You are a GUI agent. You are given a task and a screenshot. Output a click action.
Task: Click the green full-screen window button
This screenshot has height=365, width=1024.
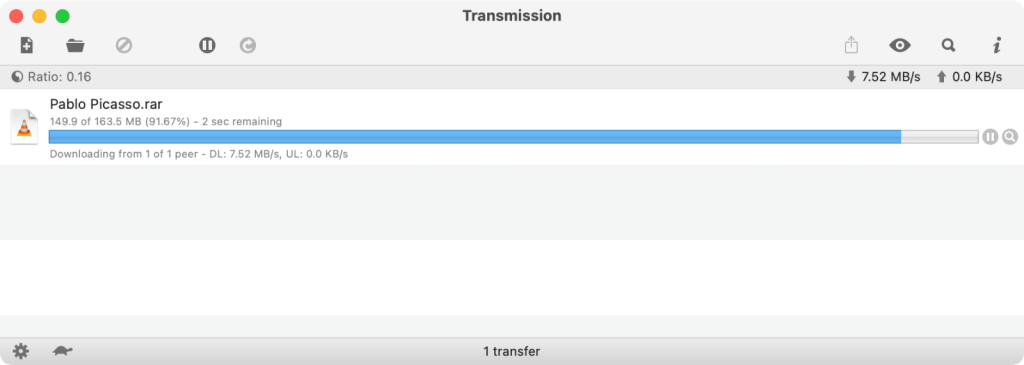click(x=63, y=16)
